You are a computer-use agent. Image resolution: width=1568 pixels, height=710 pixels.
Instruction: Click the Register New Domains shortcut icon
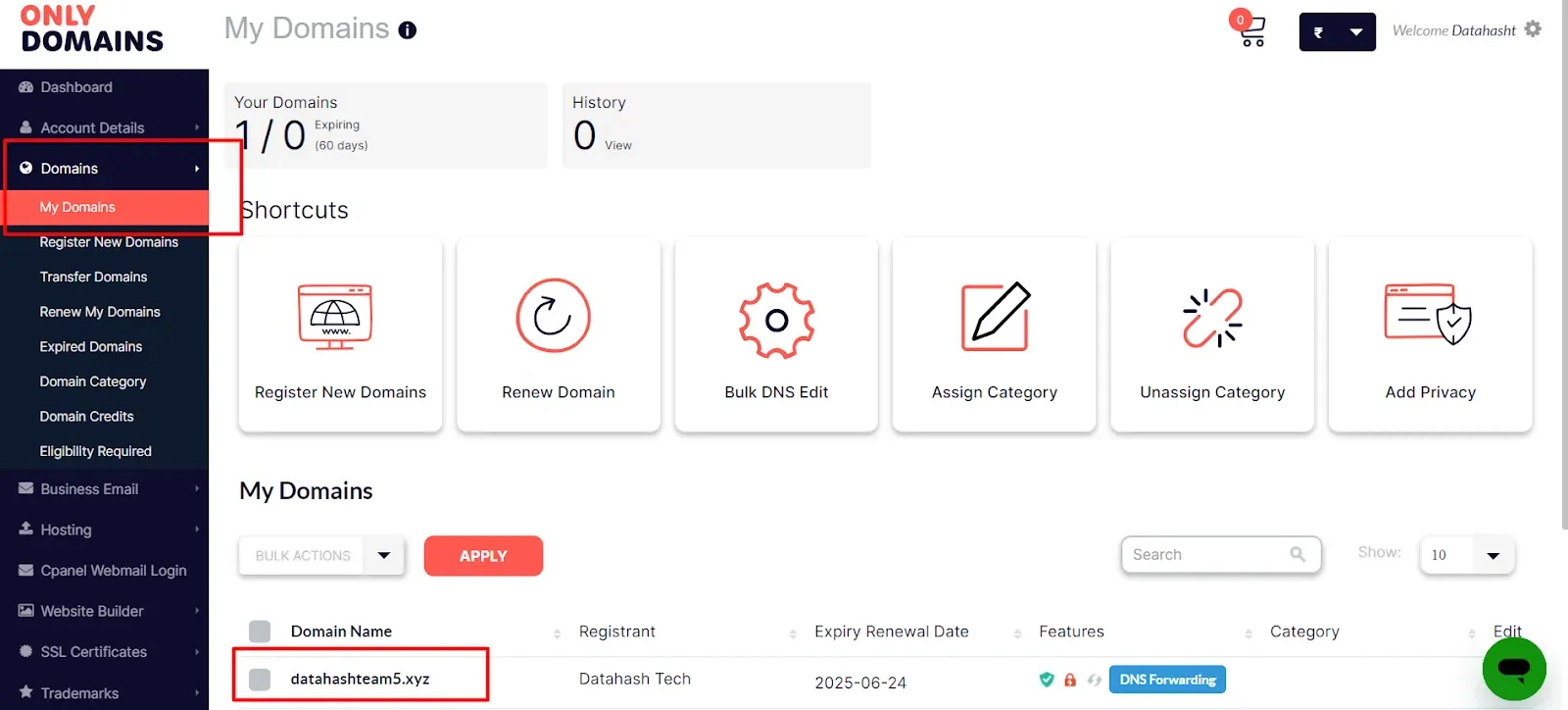click(335, 316)
